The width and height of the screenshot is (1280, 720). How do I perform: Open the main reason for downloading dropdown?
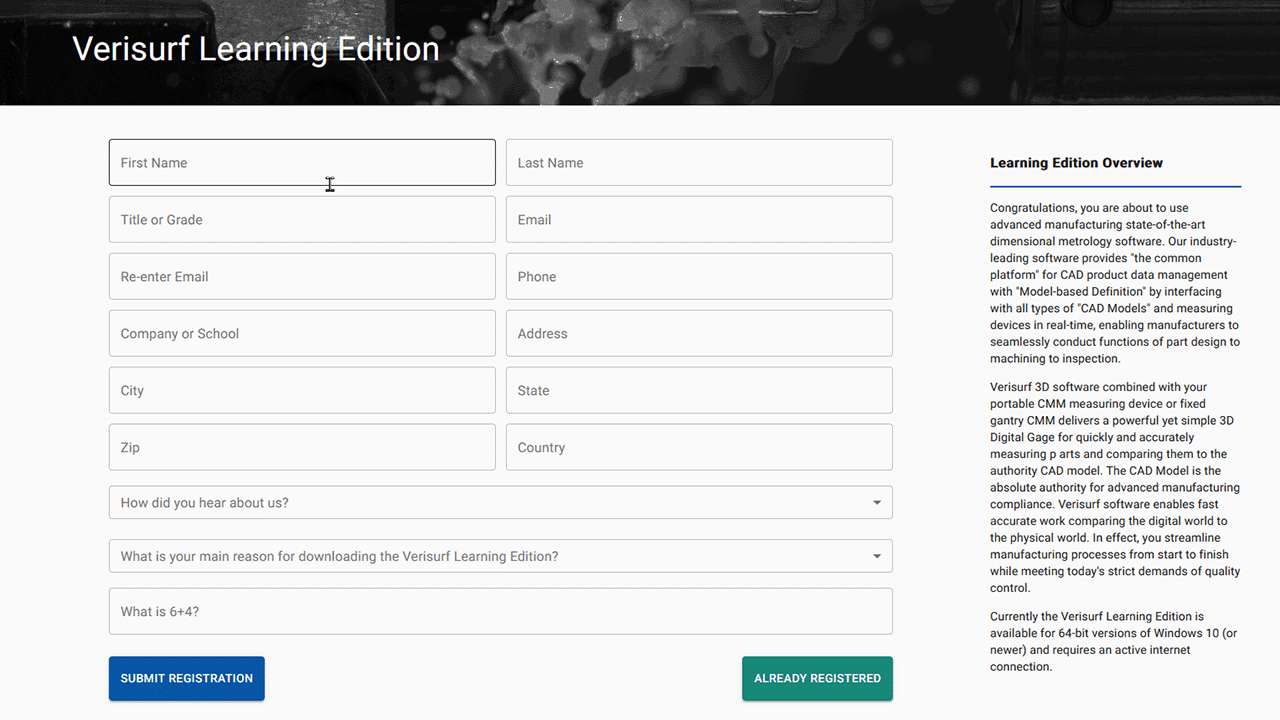[501, 556]
